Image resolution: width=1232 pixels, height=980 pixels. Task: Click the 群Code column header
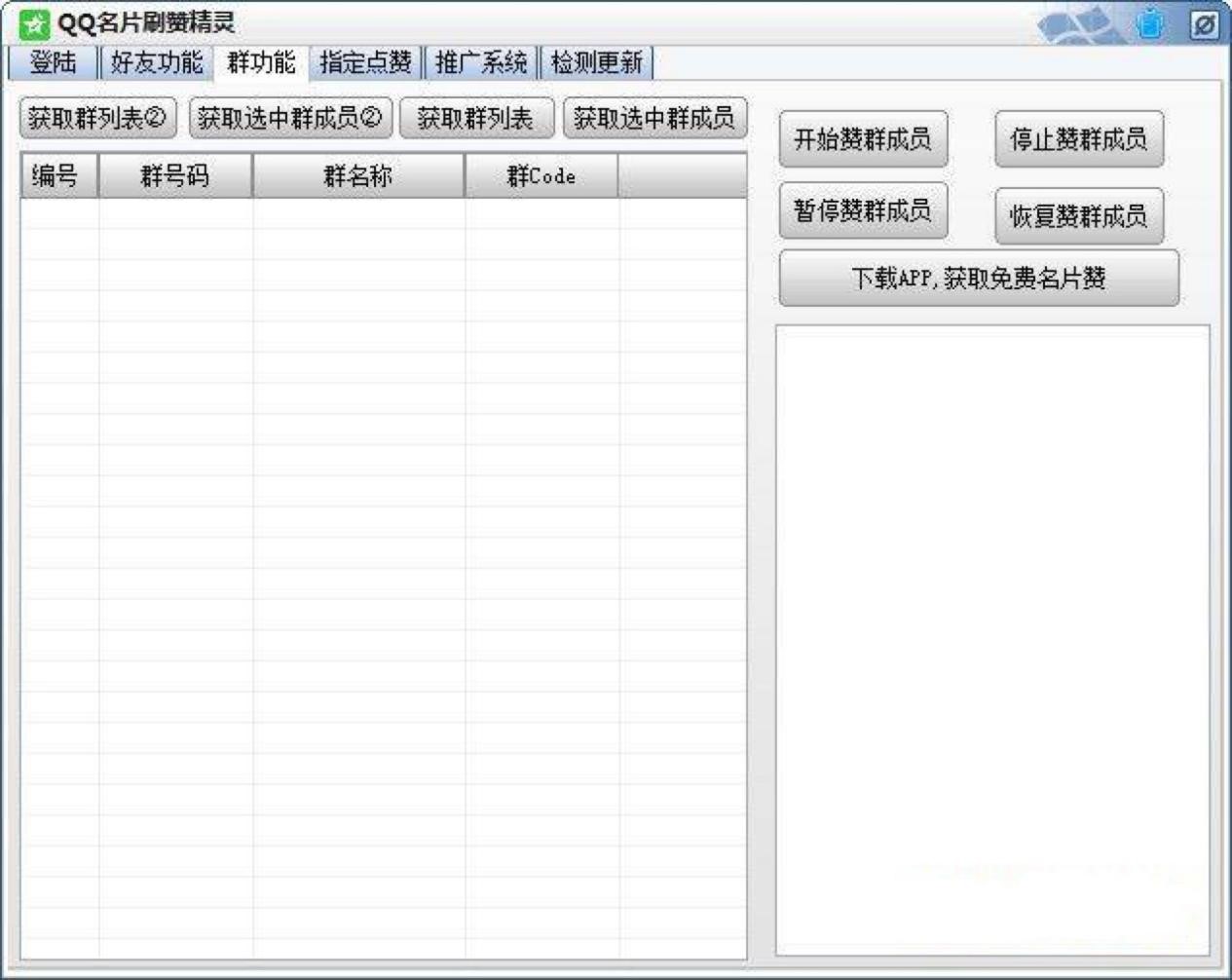541,176
